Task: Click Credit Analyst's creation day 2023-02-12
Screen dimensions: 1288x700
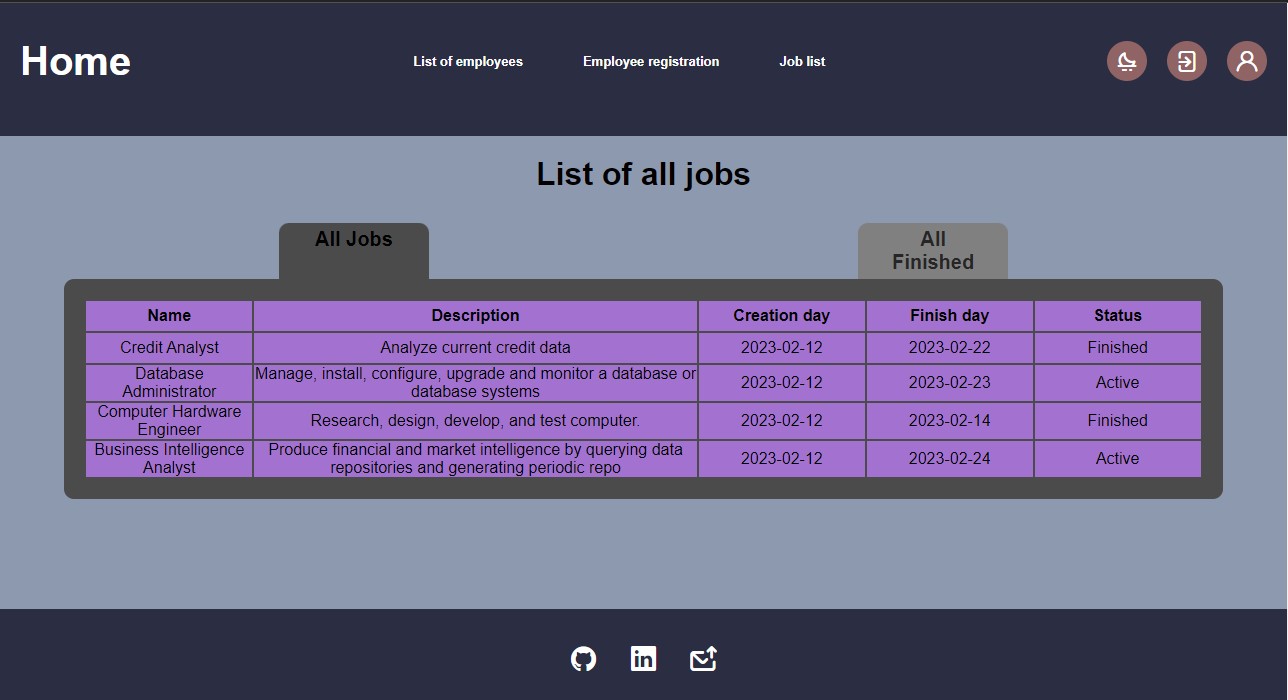Action: tap(781, 348)
